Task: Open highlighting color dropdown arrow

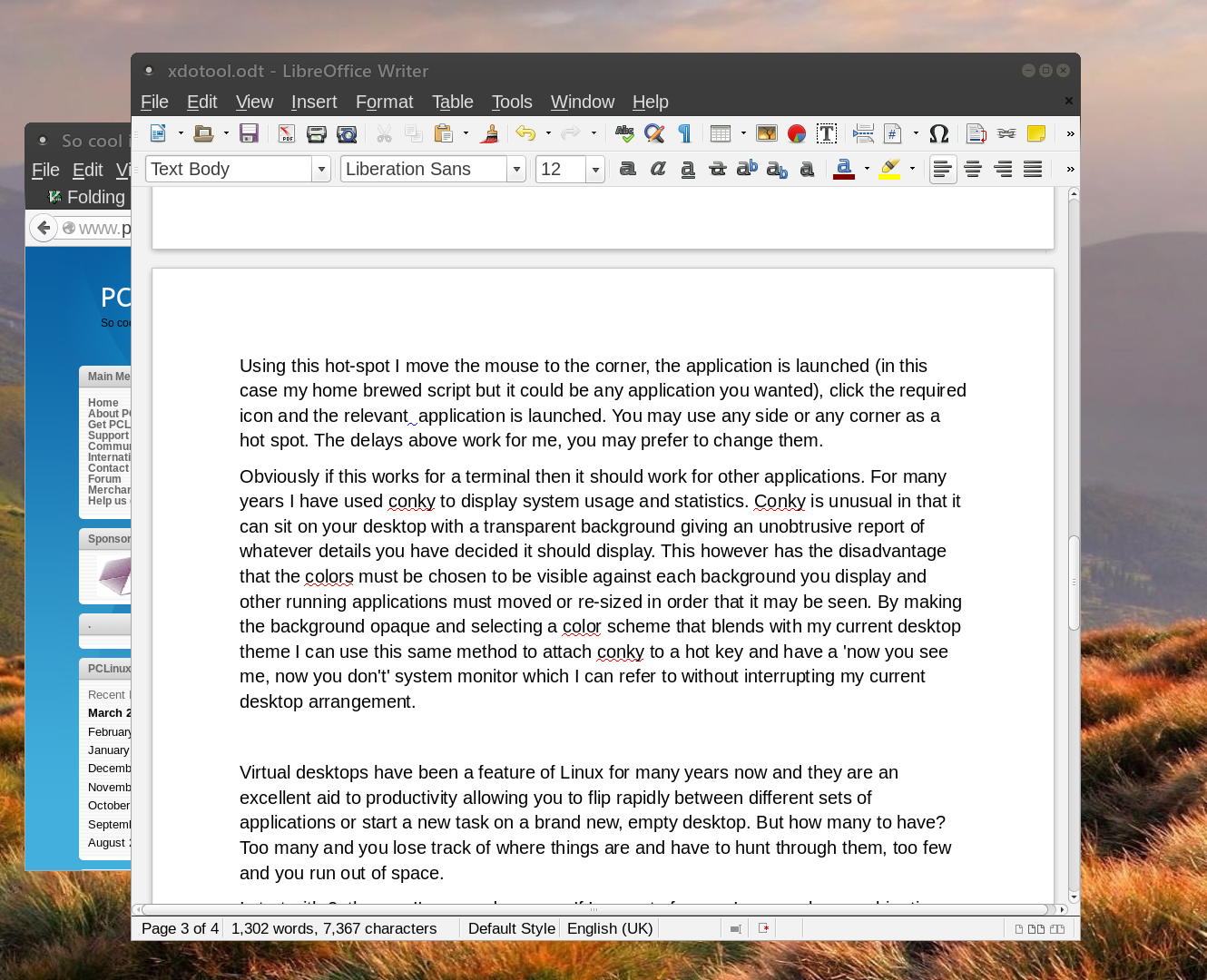Action: pos(912,169)
